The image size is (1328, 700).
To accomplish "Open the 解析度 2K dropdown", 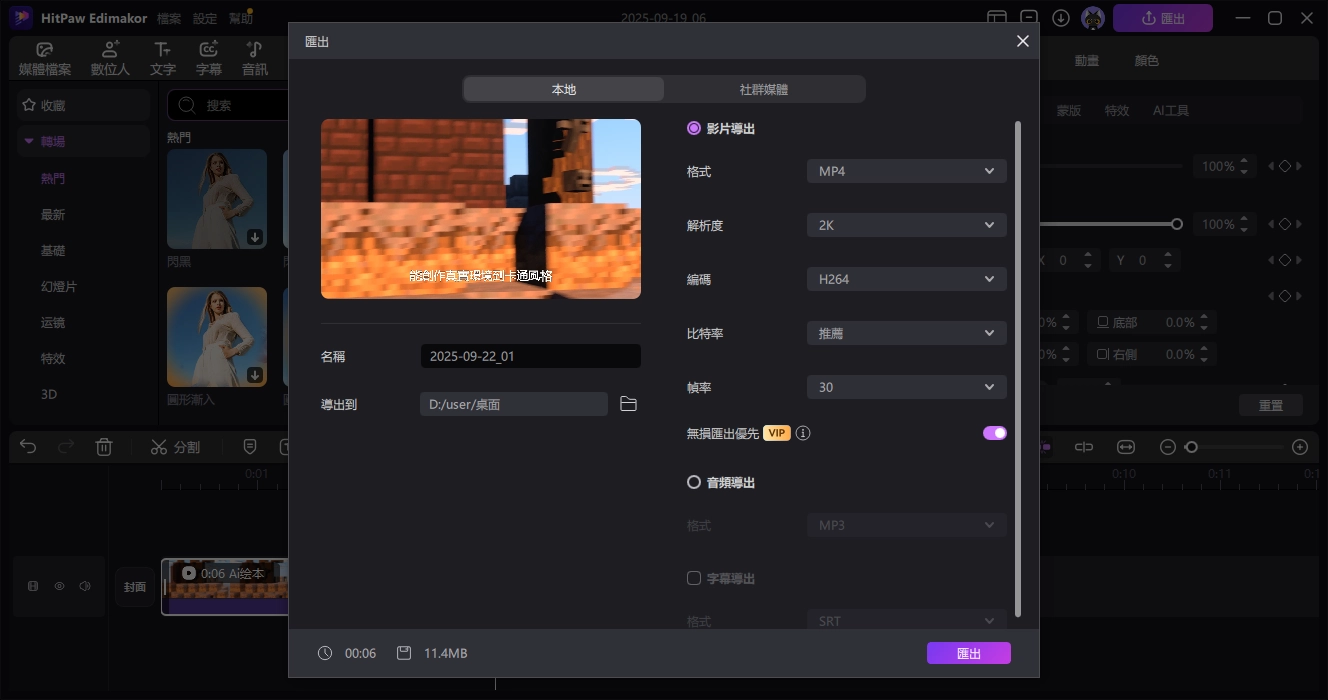I will pos(905,225).
